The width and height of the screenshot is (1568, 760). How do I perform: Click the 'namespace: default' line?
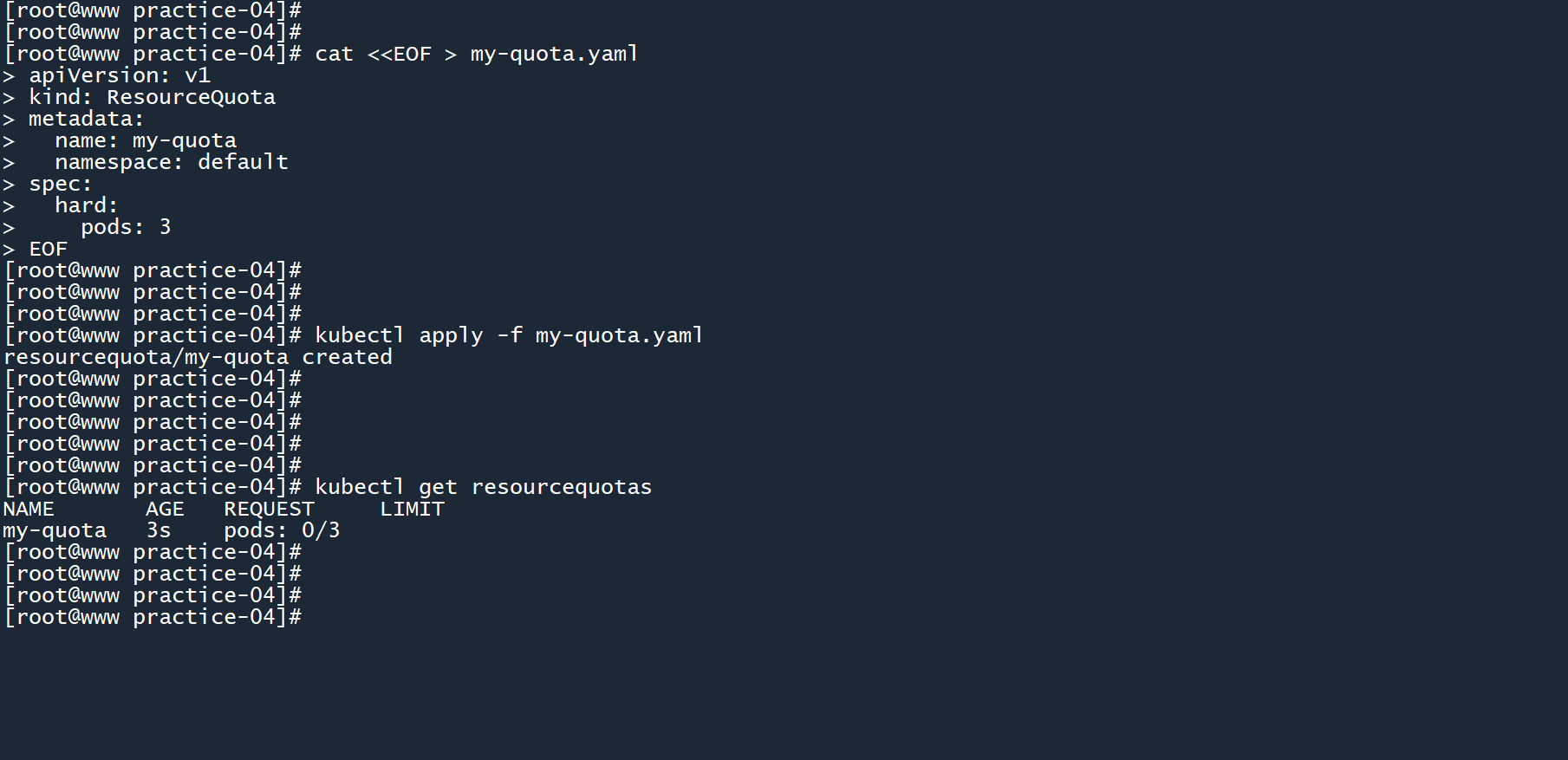tap(171, 162)
